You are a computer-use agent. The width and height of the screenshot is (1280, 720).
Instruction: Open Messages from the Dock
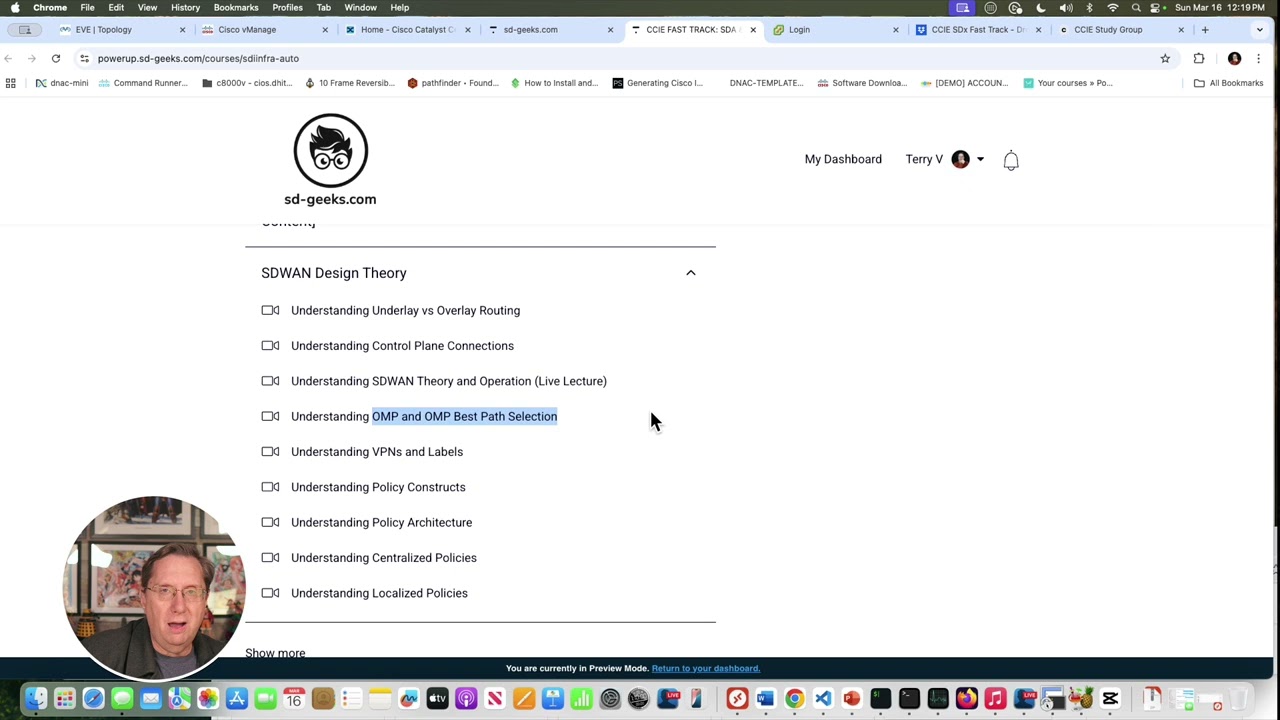(122, 698)
